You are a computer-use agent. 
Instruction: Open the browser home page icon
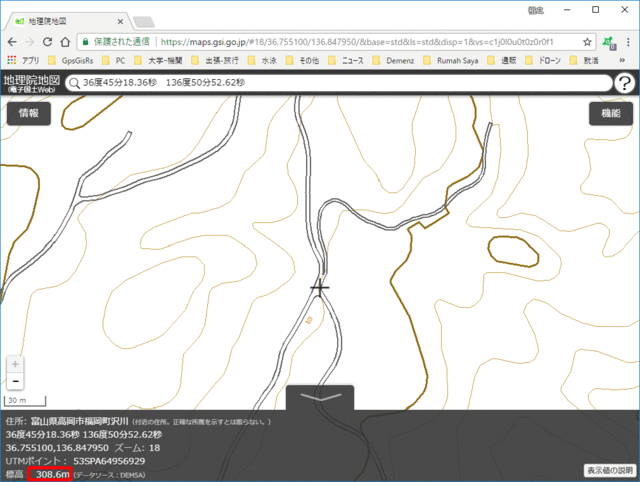coord(65,42)
